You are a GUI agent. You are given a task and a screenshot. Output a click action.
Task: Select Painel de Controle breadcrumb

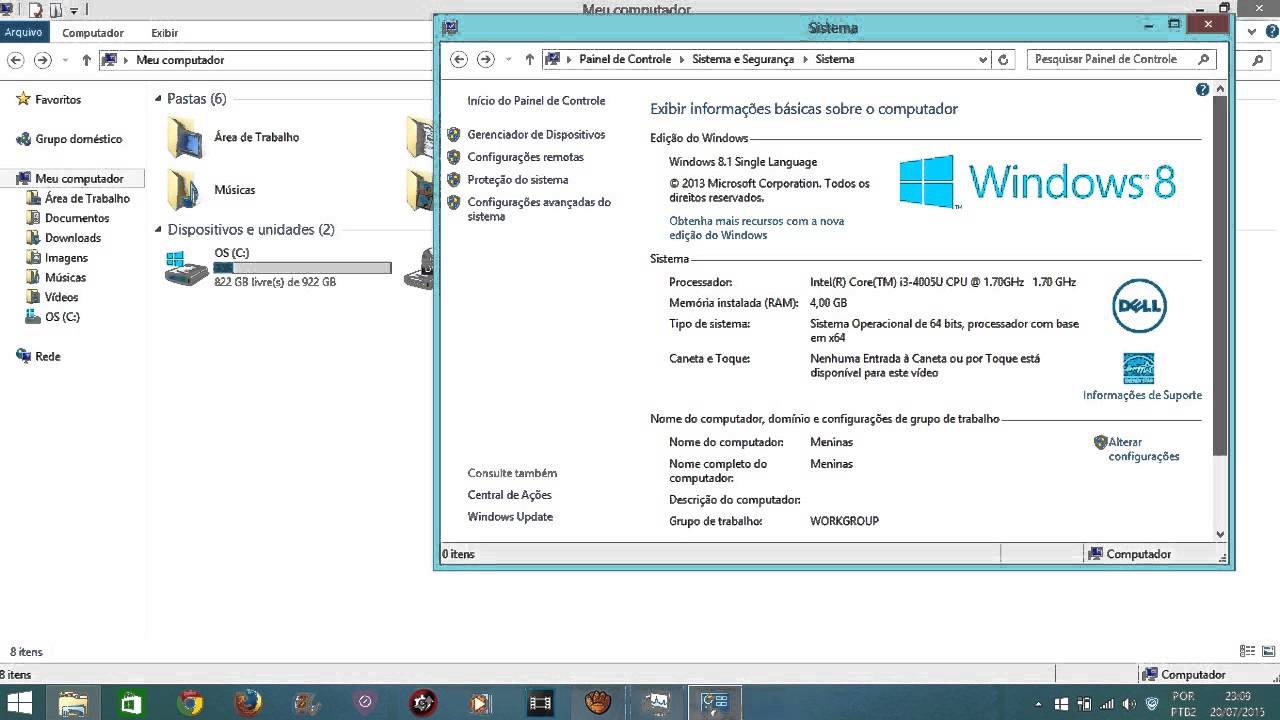coord(625,59)
